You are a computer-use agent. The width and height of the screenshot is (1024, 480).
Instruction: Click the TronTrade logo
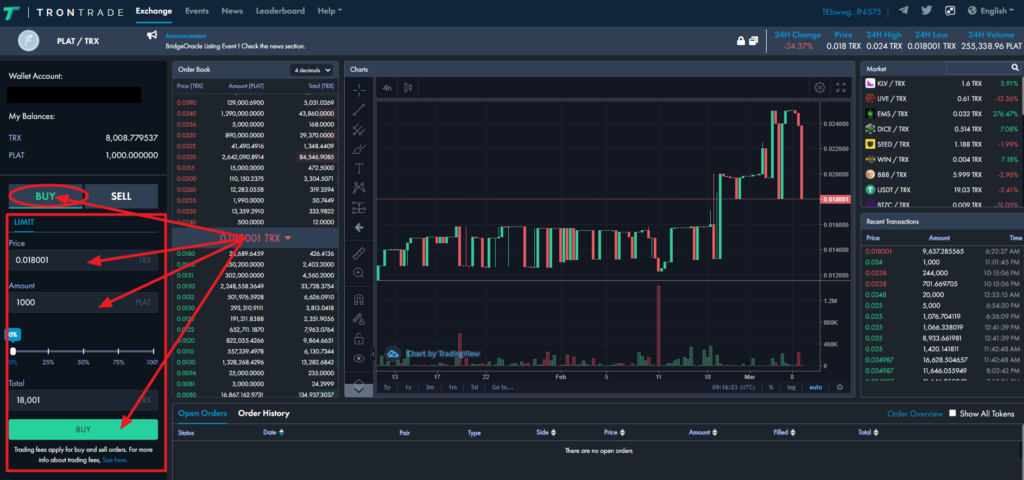[x=62, y=11]
